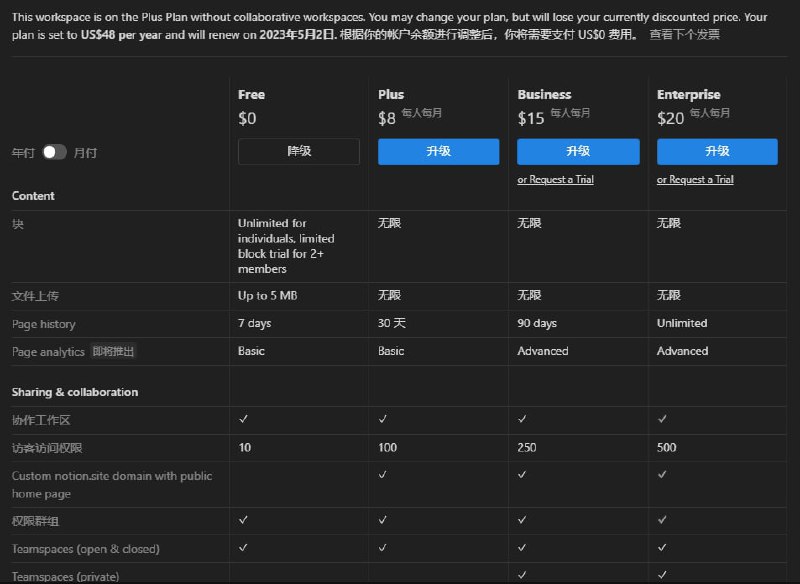
Task: Toggle the 年付/月付 billing switch
Action: click(x=54, y=152)
